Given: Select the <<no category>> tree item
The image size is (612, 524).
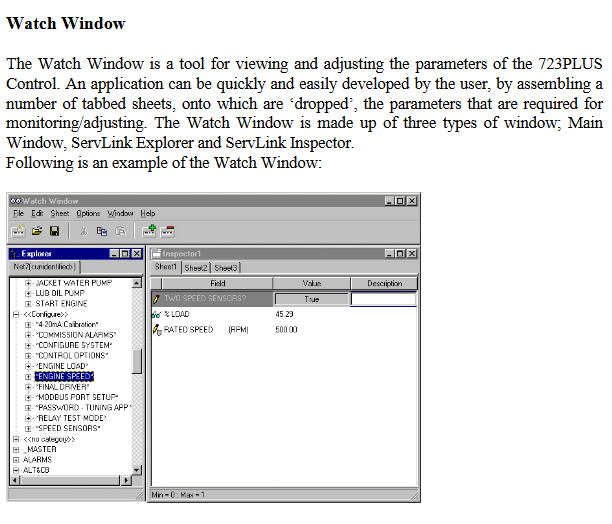Looking at the screenshot, I should coord(49,439).
